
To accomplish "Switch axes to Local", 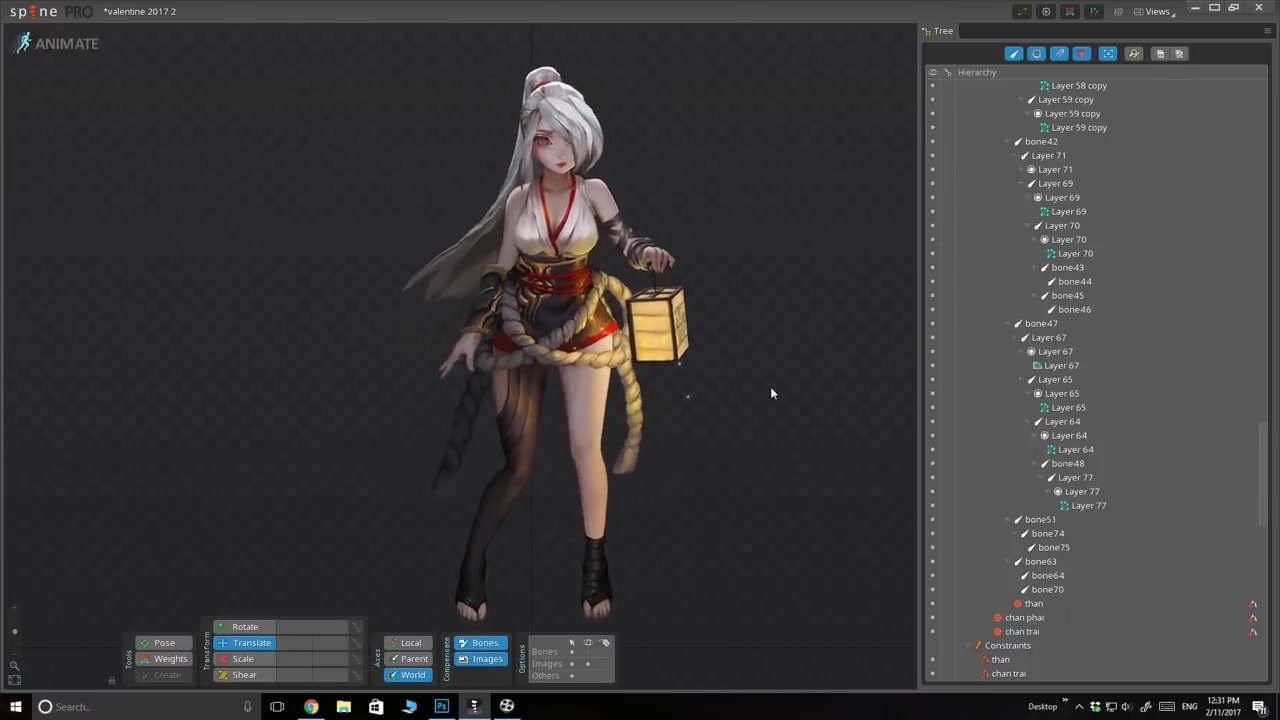I will click(x=408, y=643).
